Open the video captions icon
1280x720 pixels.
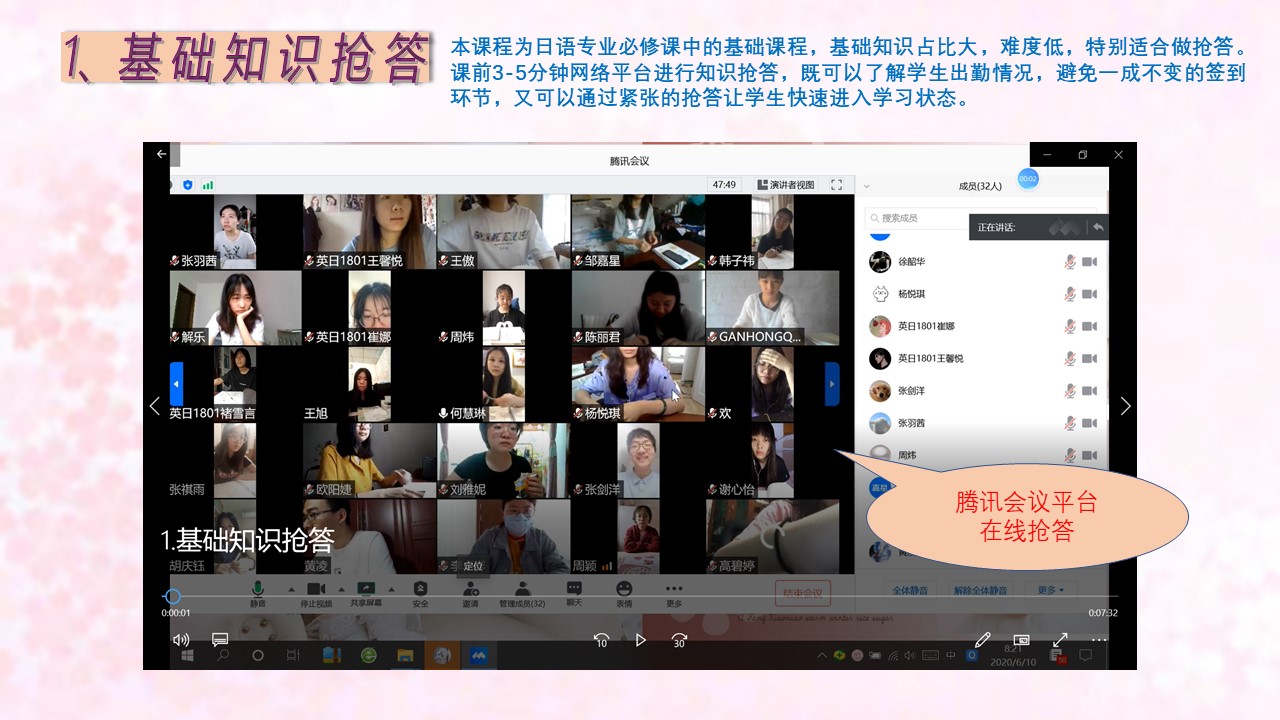click(220, 640)
